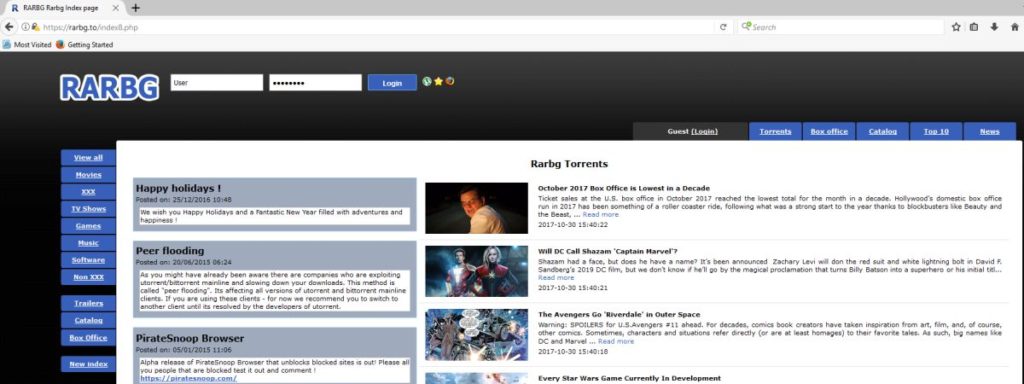Click the Most Visited bookmark label

click(32, 44)
